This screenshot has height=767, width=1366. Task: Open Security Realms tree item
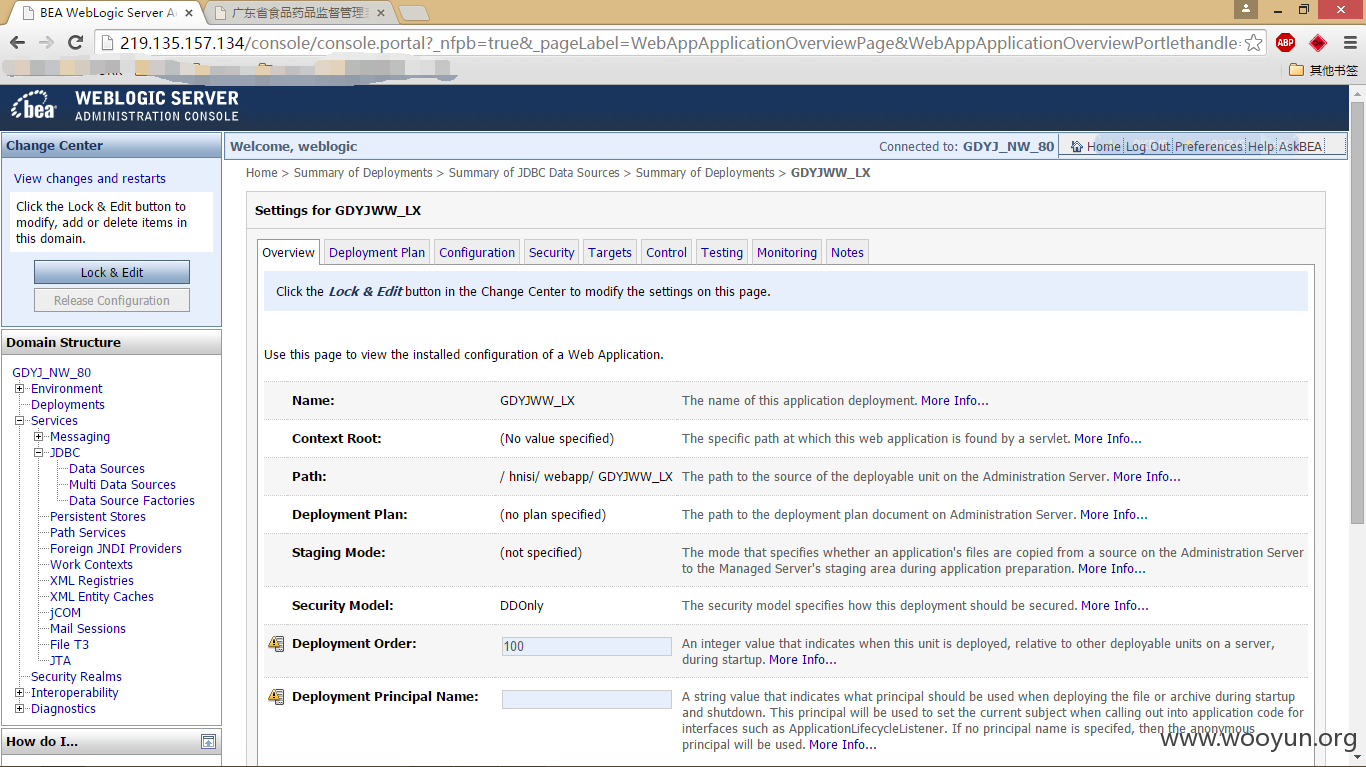coord(76,677)
